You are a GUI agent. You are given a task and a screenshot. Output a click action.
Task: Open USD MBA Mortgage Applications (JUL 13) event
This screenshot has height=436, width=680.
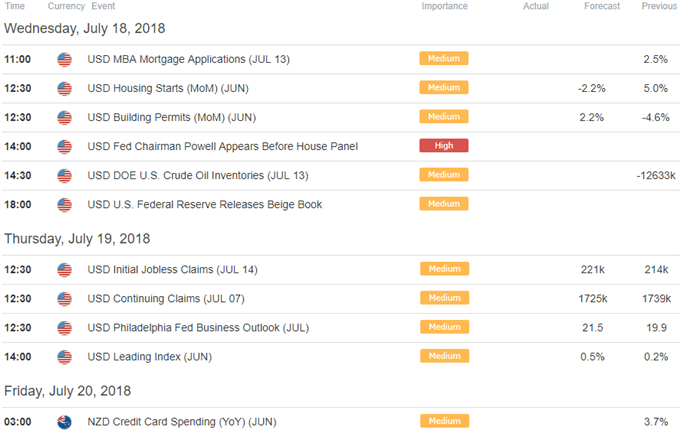189,59
